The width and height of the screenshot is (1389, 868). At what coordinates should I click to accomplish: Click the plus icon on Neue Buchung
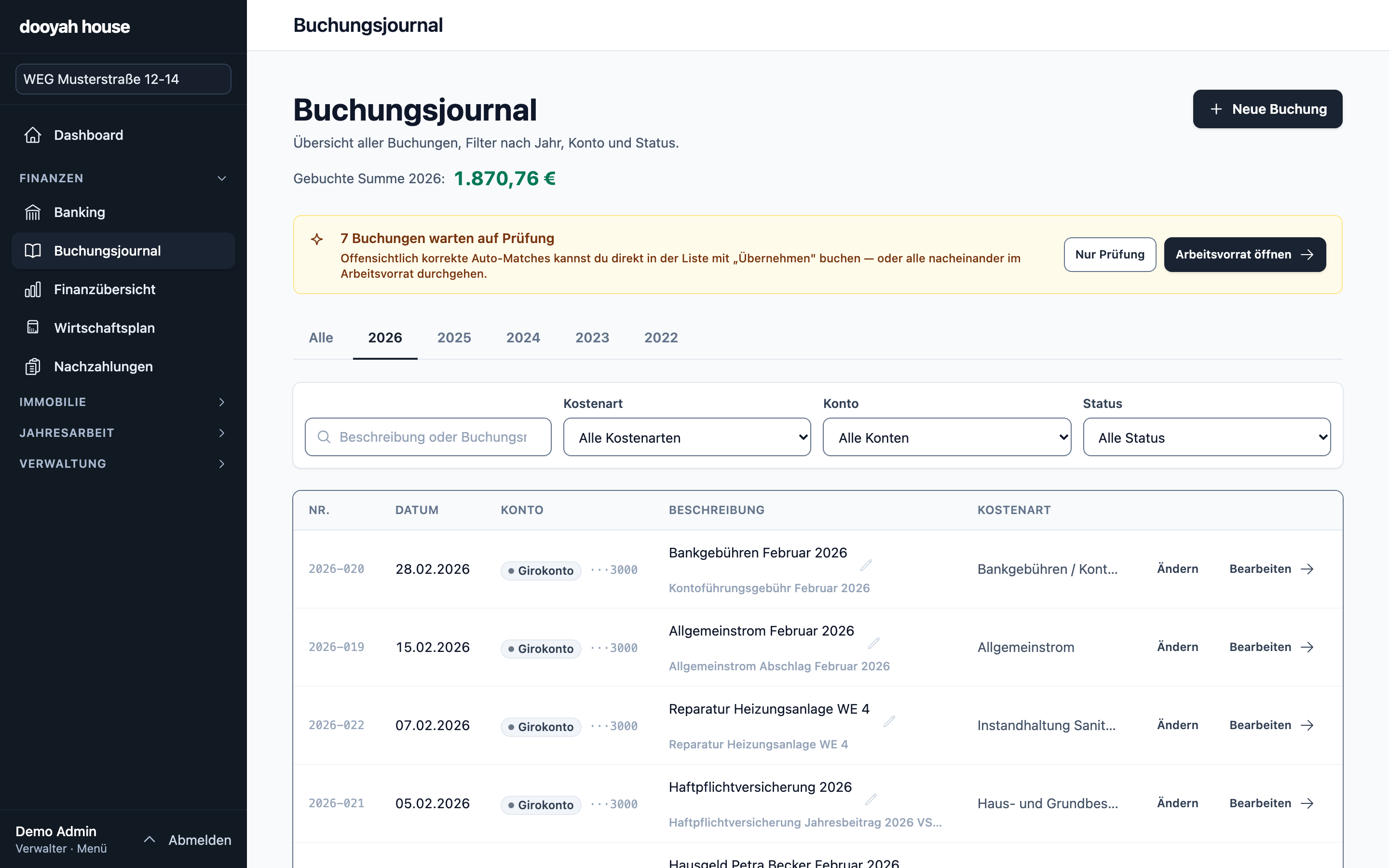(x=1216, y=109)
